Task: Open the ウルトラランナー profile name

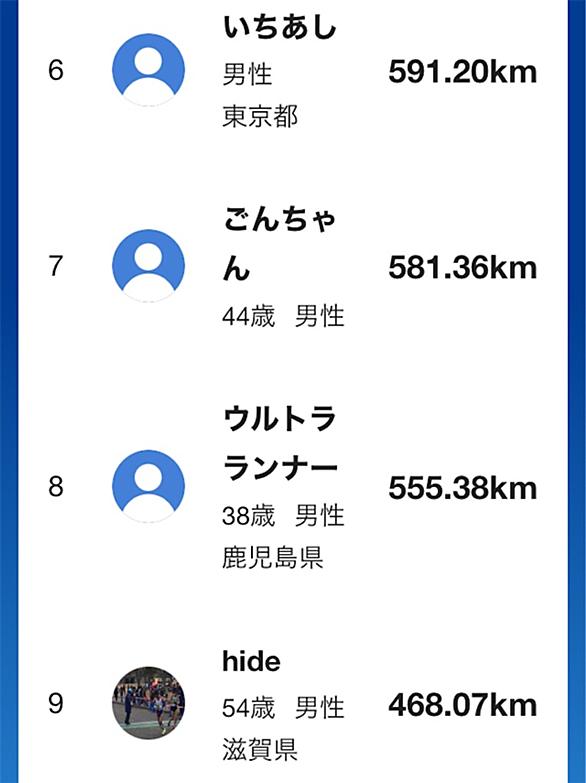Action: 280,442
